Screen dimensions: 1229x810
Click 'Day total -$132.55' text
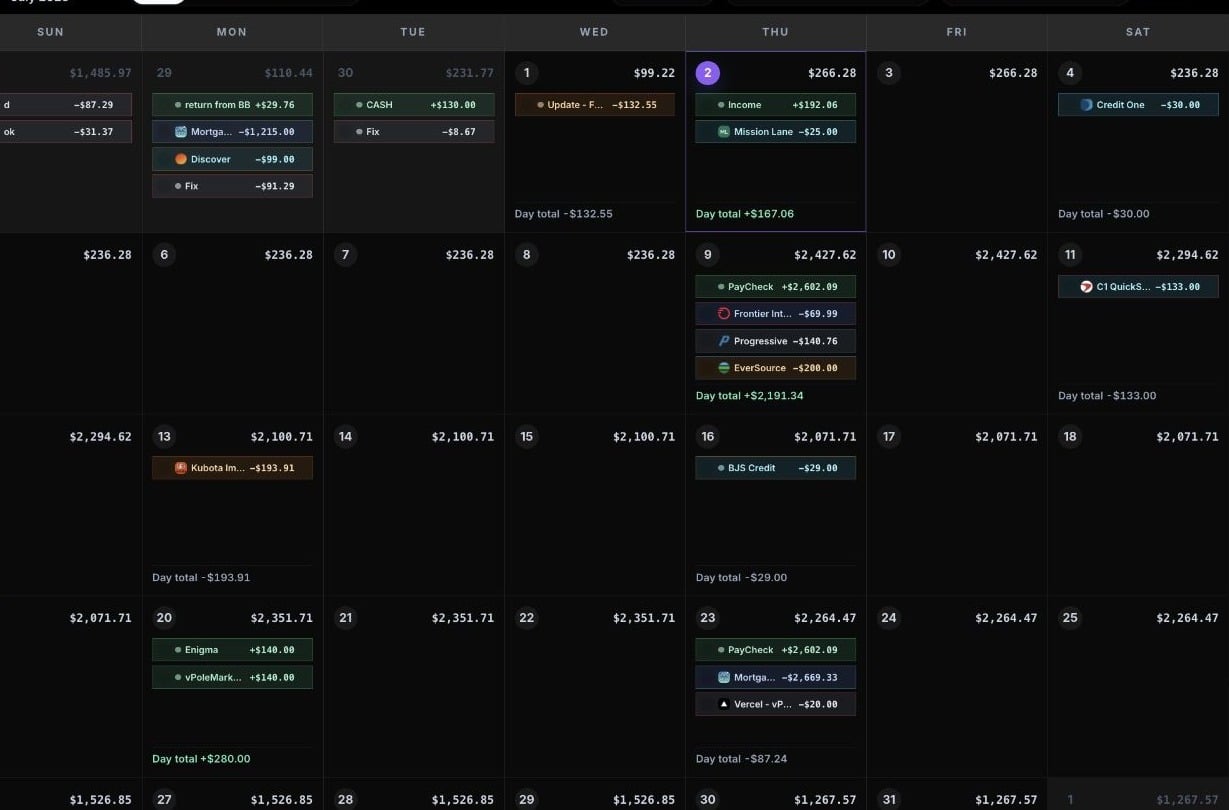tap(564, 214)
